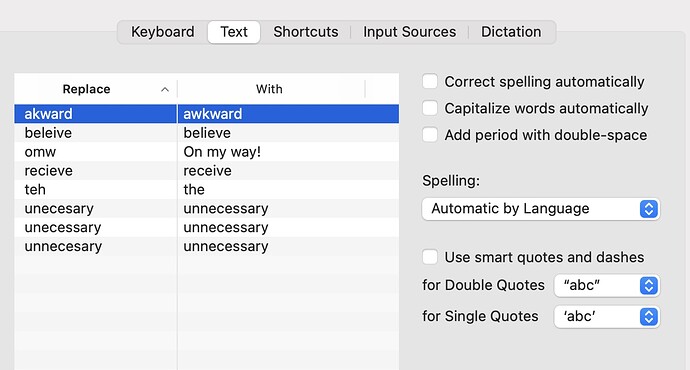This screenshot has height=370, width=690.
Task: Open the Automatic by Language dropdown
Action: click(x=540, y=209)
